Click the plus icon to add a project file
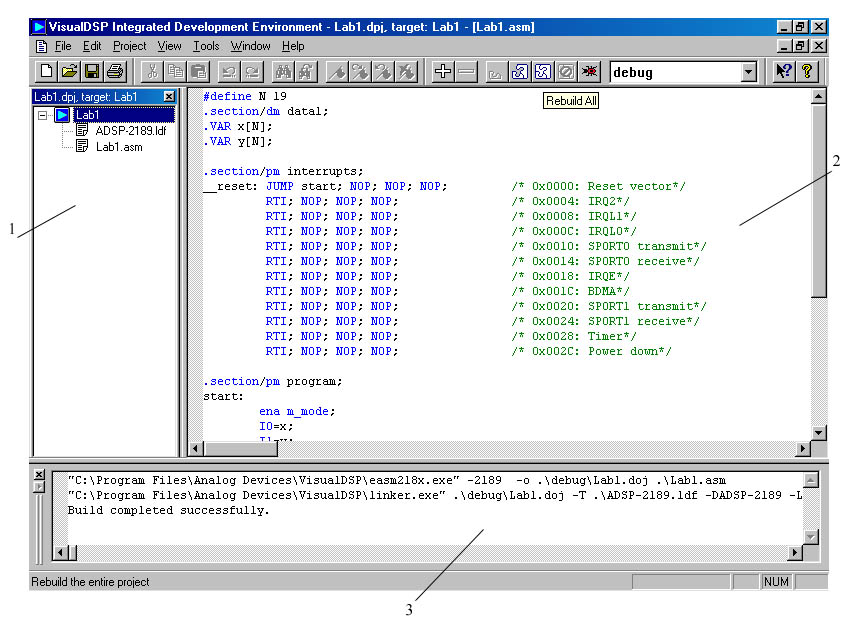Screen dimensions: 850x625 443,72
